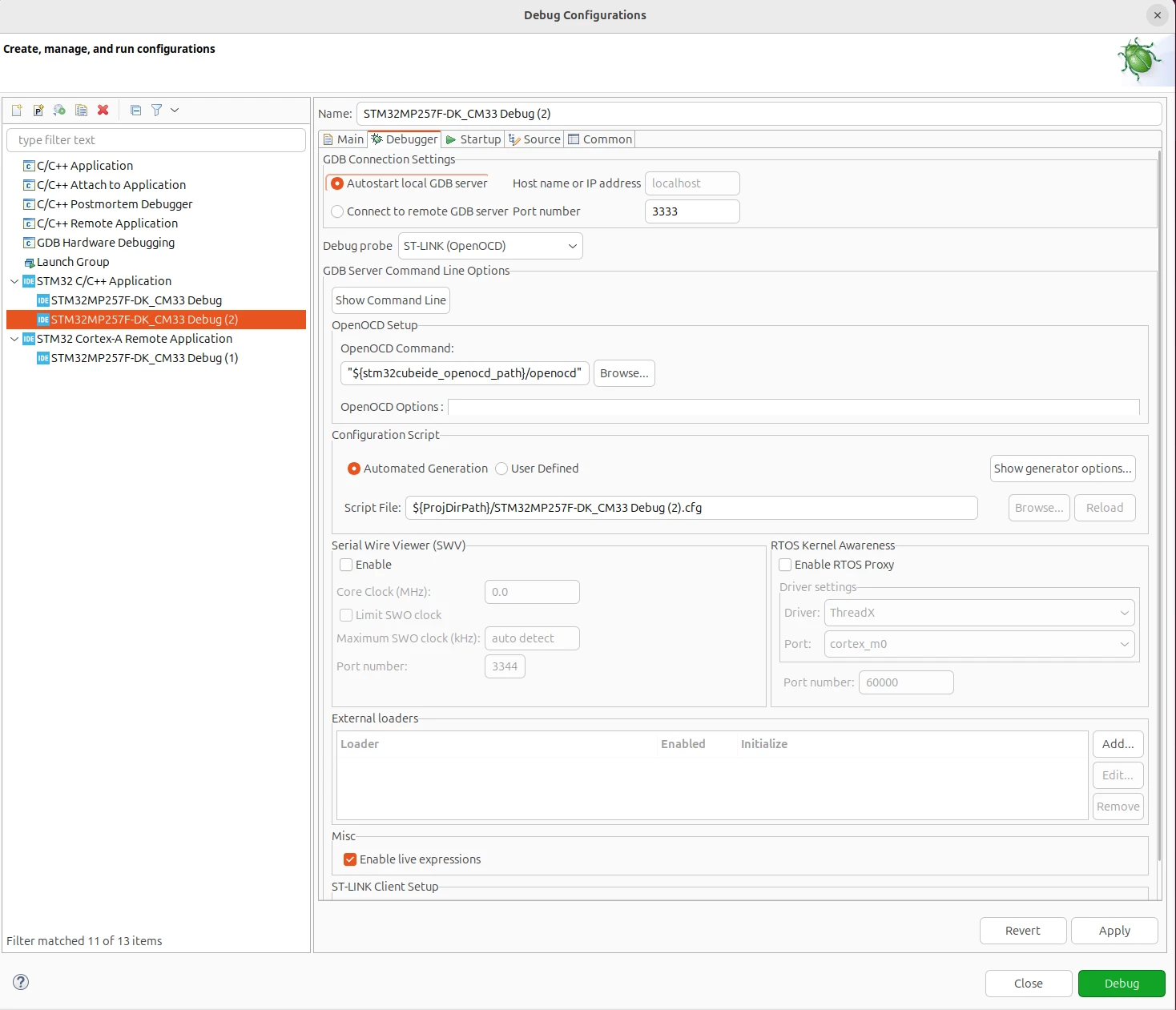Viewport: 1176px width, 1010px height.
Task: Browse for the OpenOCD command path
Action: tap(624, 373)
